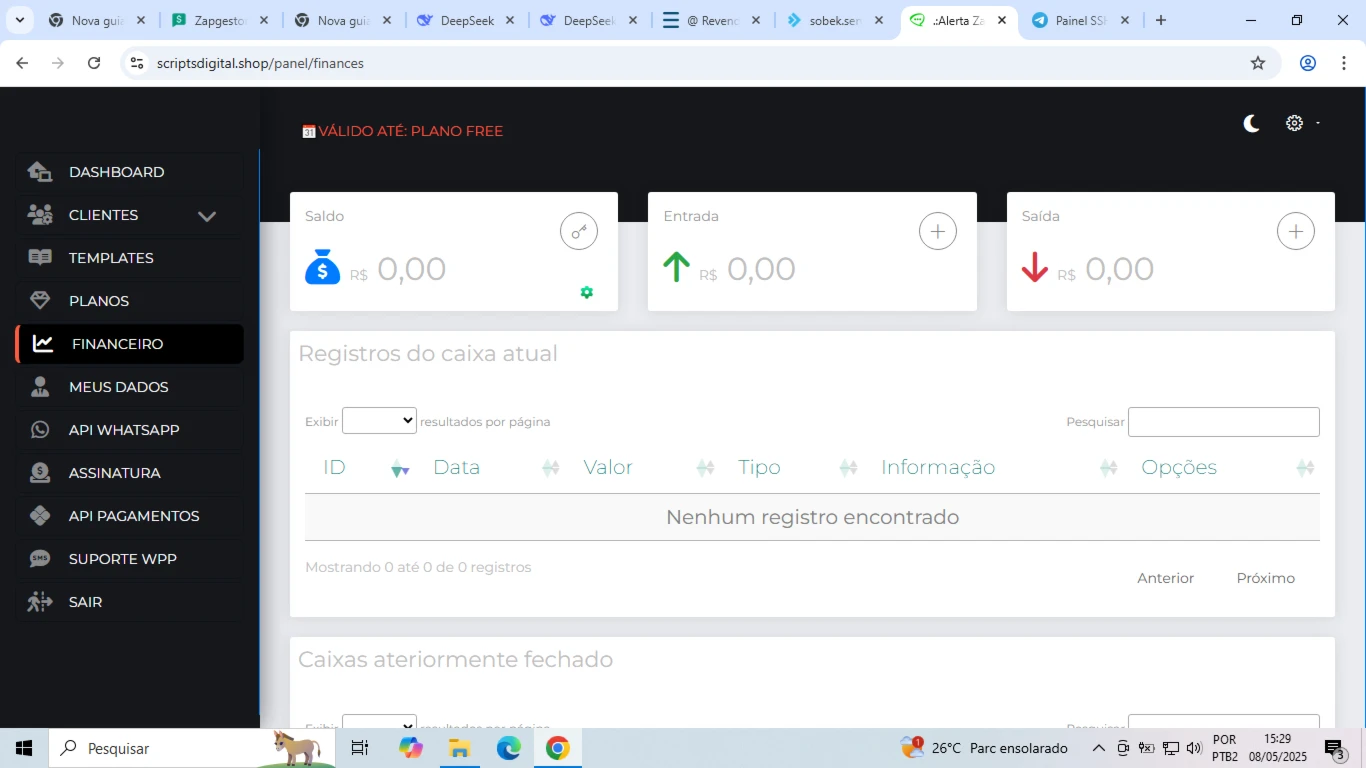Screen dimensions: 1366x768
Task: Switch to the first DeepSeek tab
Action: click(467, 20)
